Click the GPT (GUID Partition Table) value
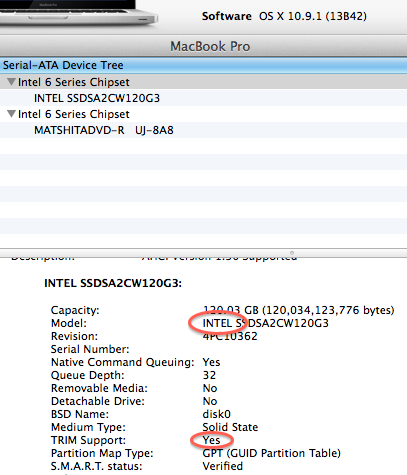 tap(272, 453)
